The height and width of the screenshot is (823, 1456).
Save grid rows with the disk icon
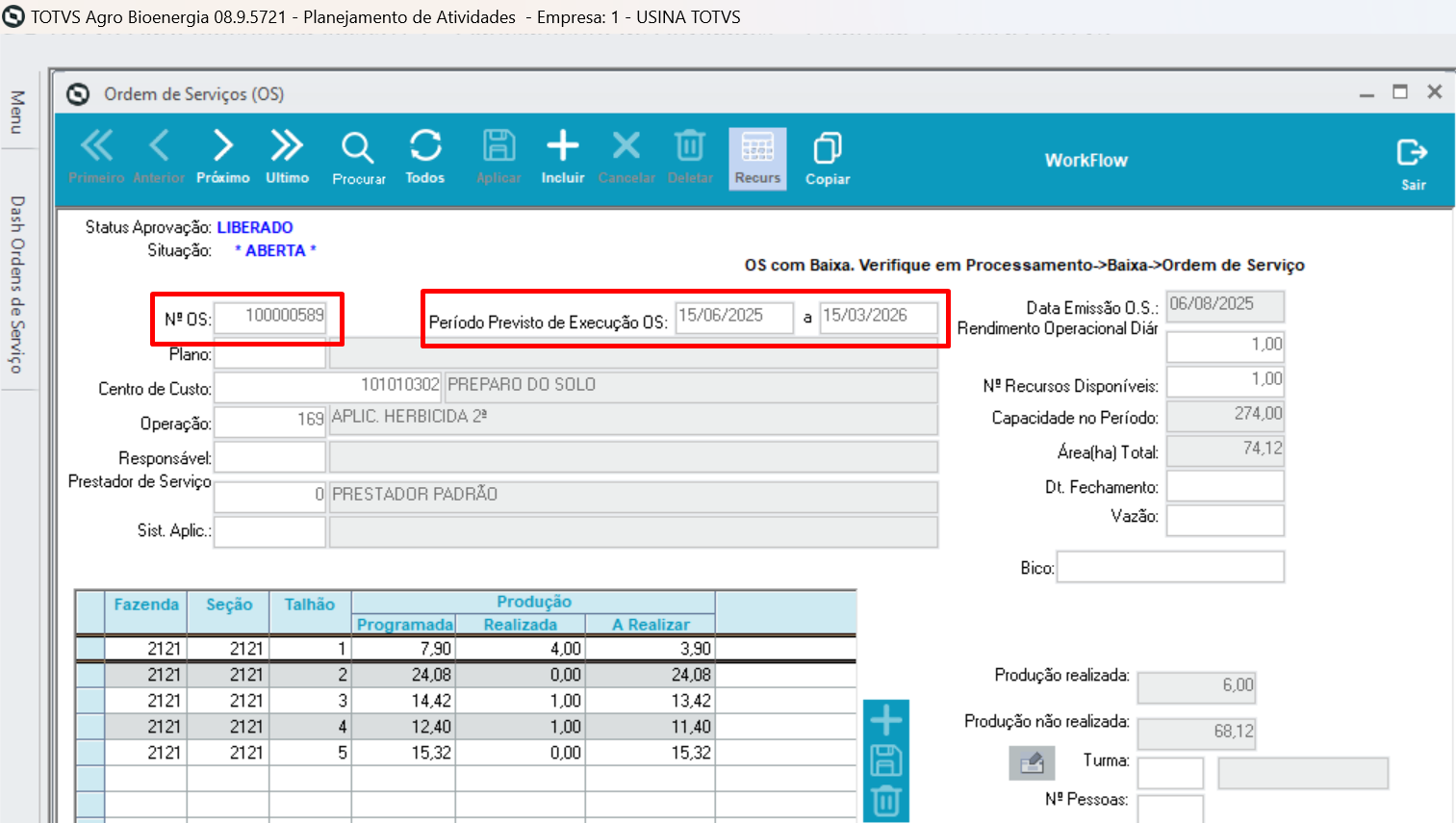click(x=886, y=760)
